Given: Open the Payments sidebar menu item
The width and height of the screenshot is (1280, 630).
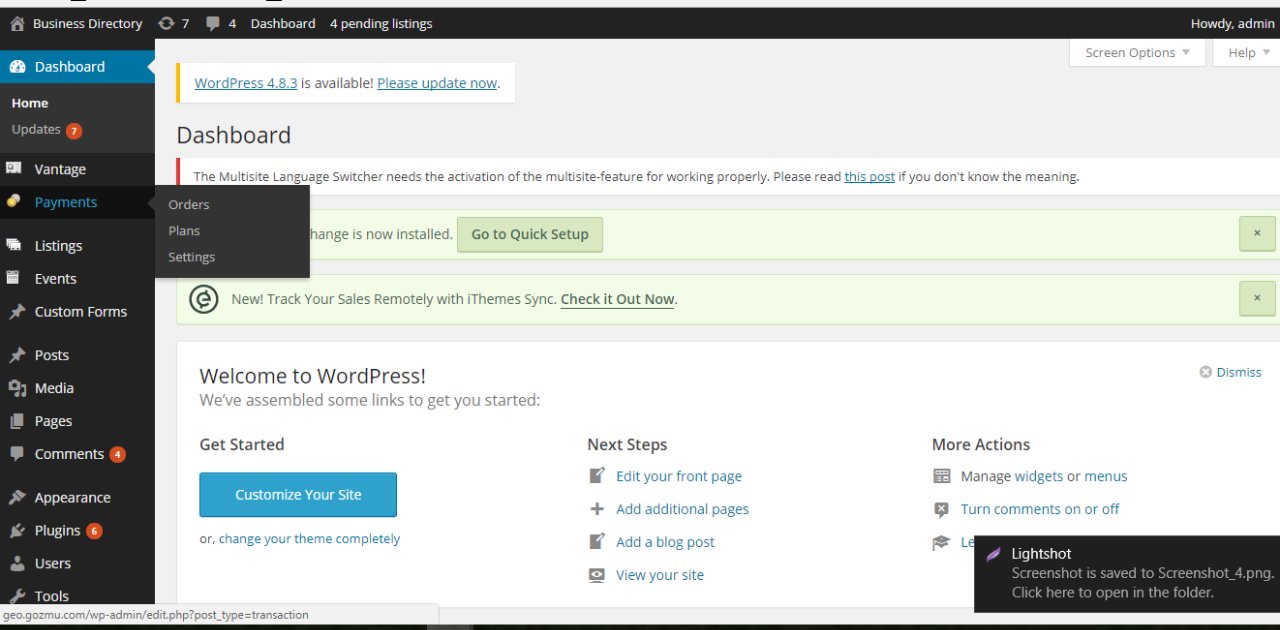Looking at the screenshot, I should coord(77,202).
